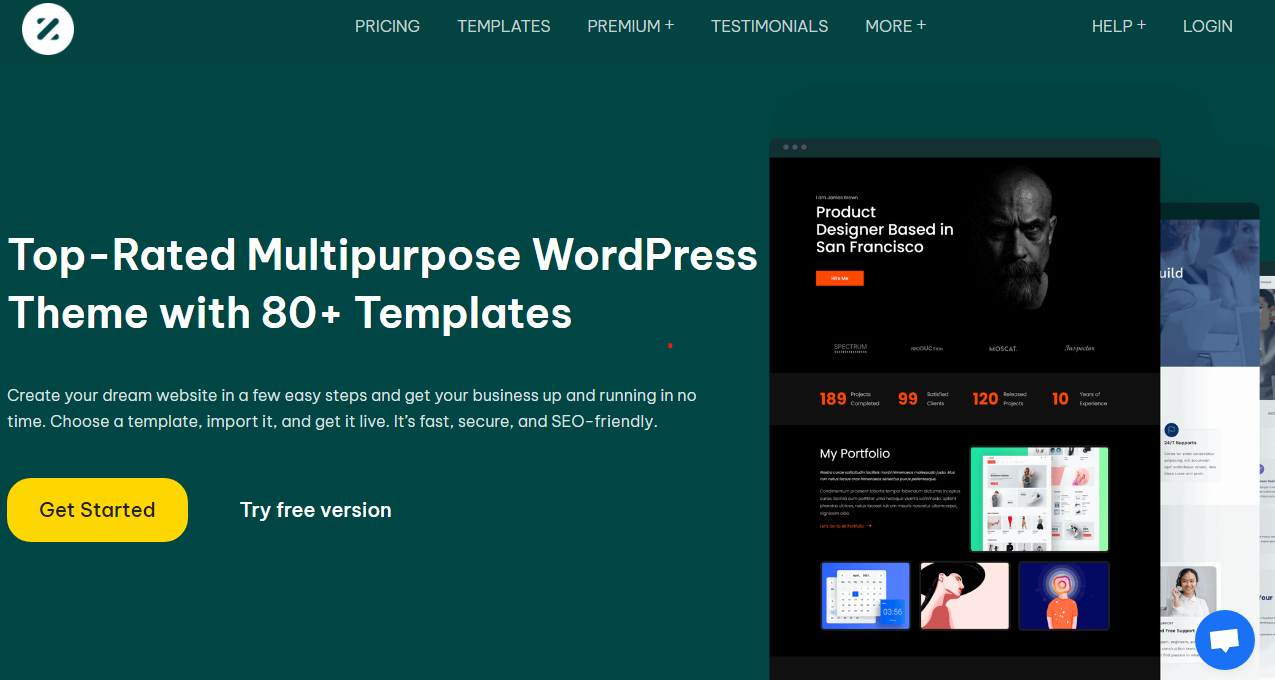Click the support agent photo in preview
Image resolution: width=1275 pixels, height=680 pixels.
coord(1188,591)
